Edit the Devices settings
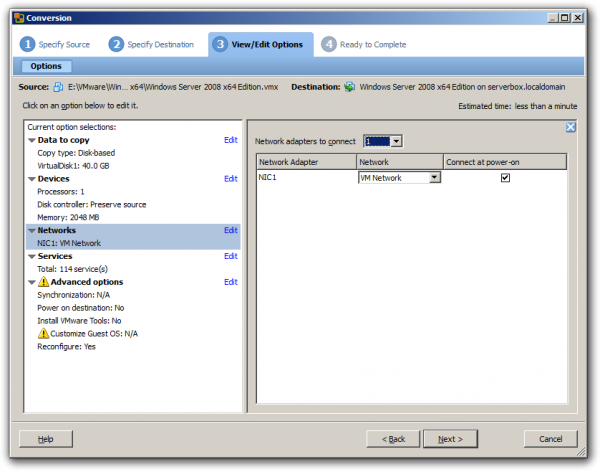 (231, 179)
